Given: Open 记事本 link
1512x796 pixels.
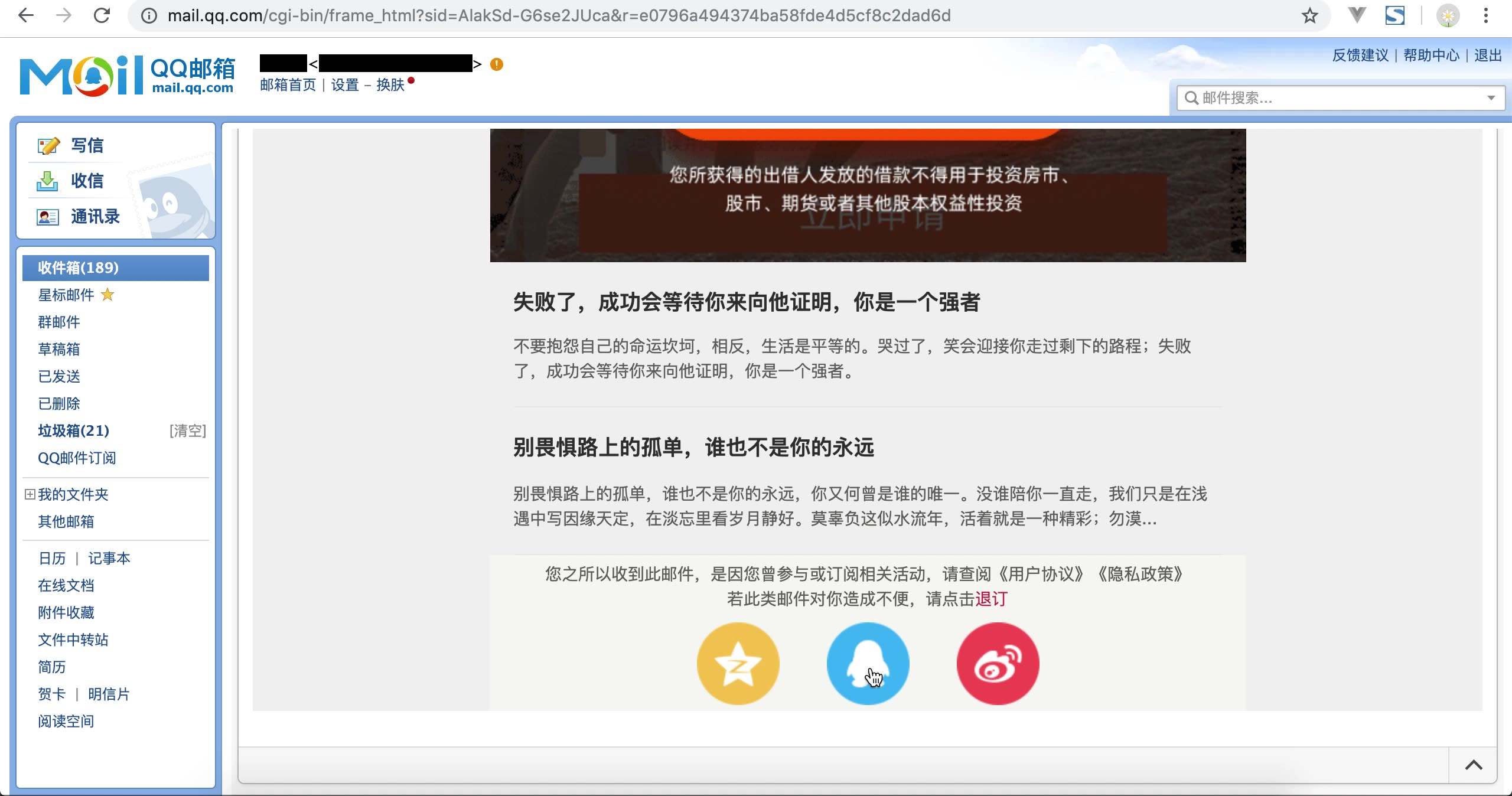Looking at the screenshot, I should pos(109,558).
